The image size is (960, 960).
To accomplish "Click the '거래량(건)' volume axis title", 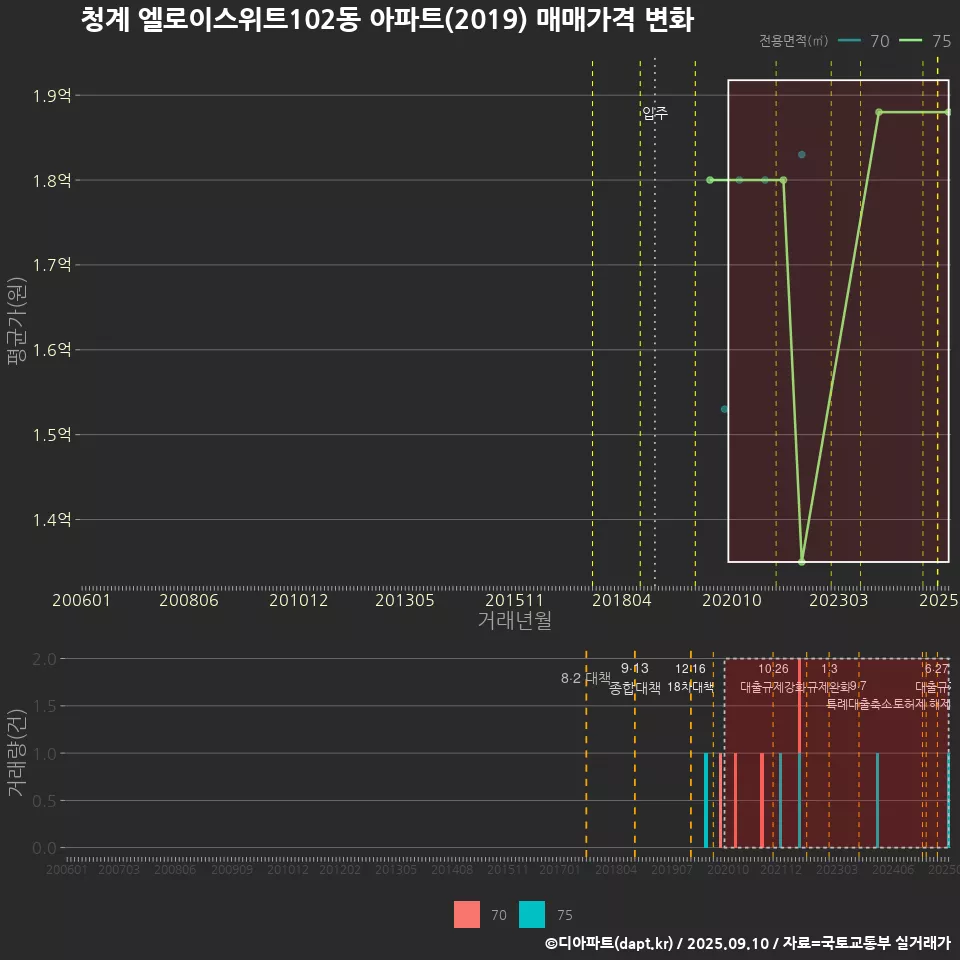I will point(17,752).
